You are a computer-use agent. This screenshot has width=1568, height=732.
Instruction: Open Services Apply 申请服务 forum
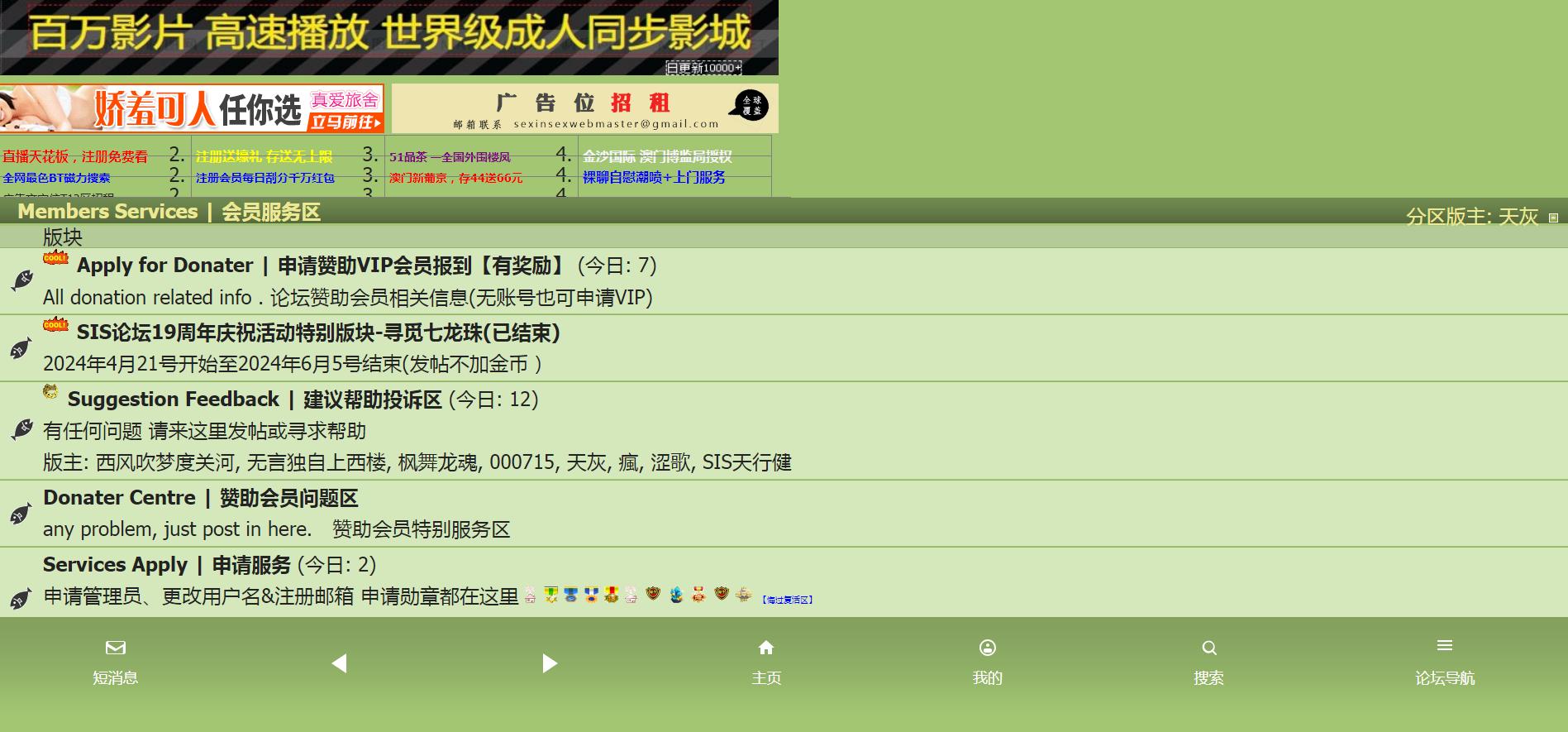167,565
